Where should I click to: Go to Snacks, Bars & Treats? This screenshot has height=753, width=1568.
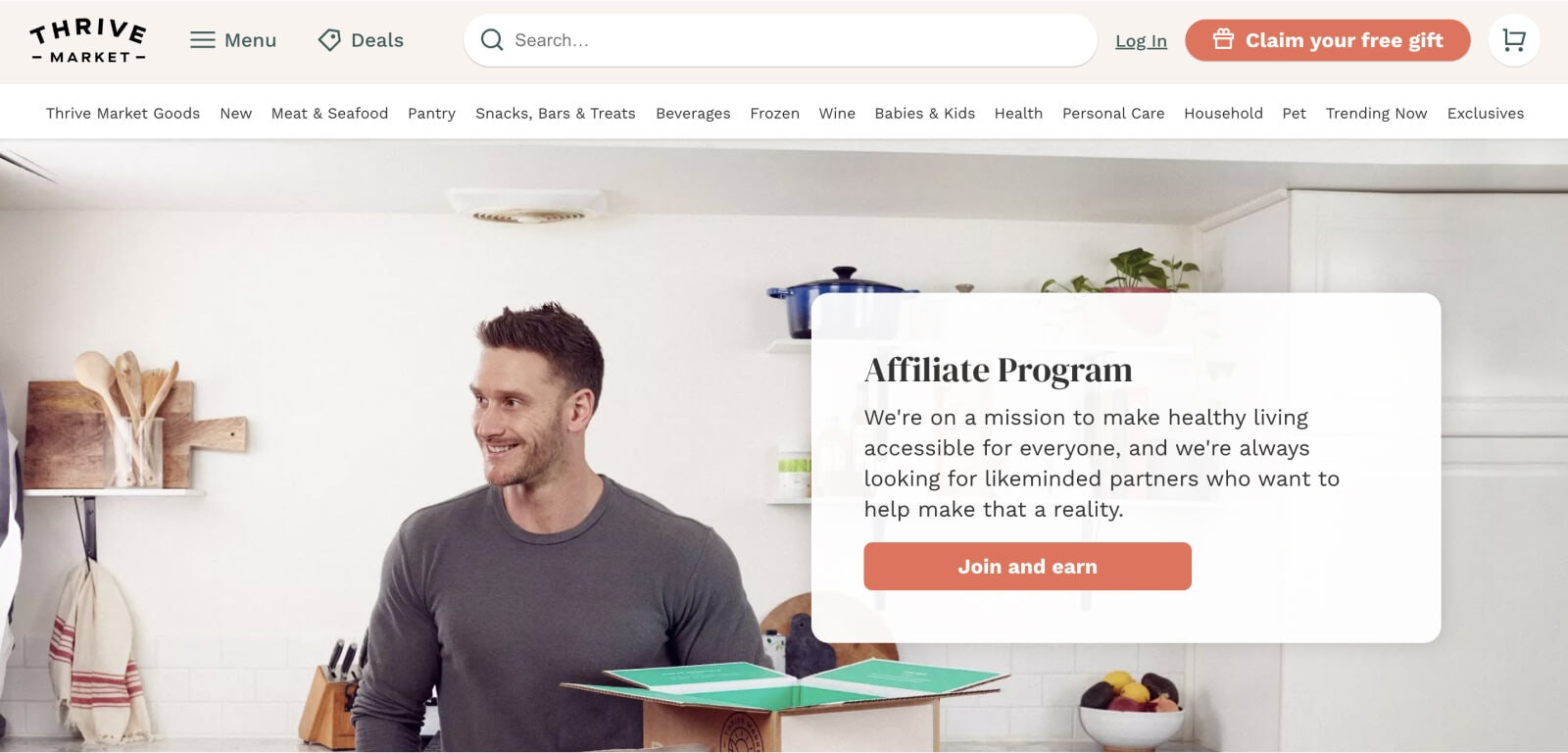(x=556, y=114)
